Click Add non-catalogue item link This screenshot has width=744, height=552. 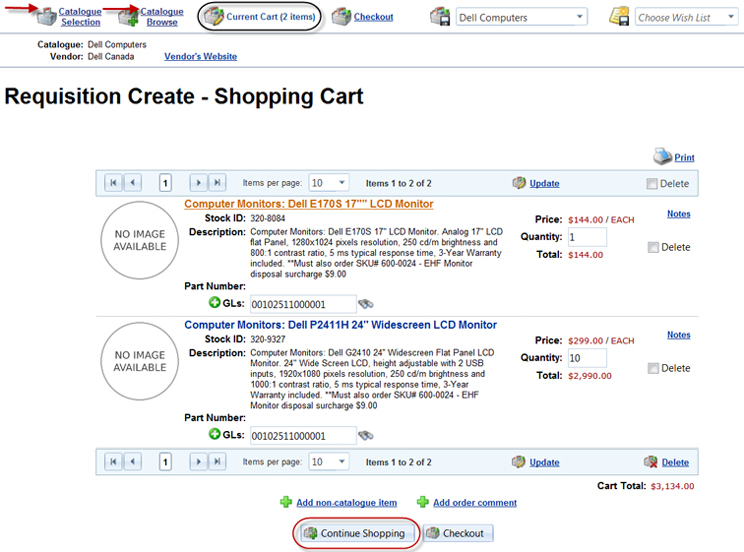346,503
